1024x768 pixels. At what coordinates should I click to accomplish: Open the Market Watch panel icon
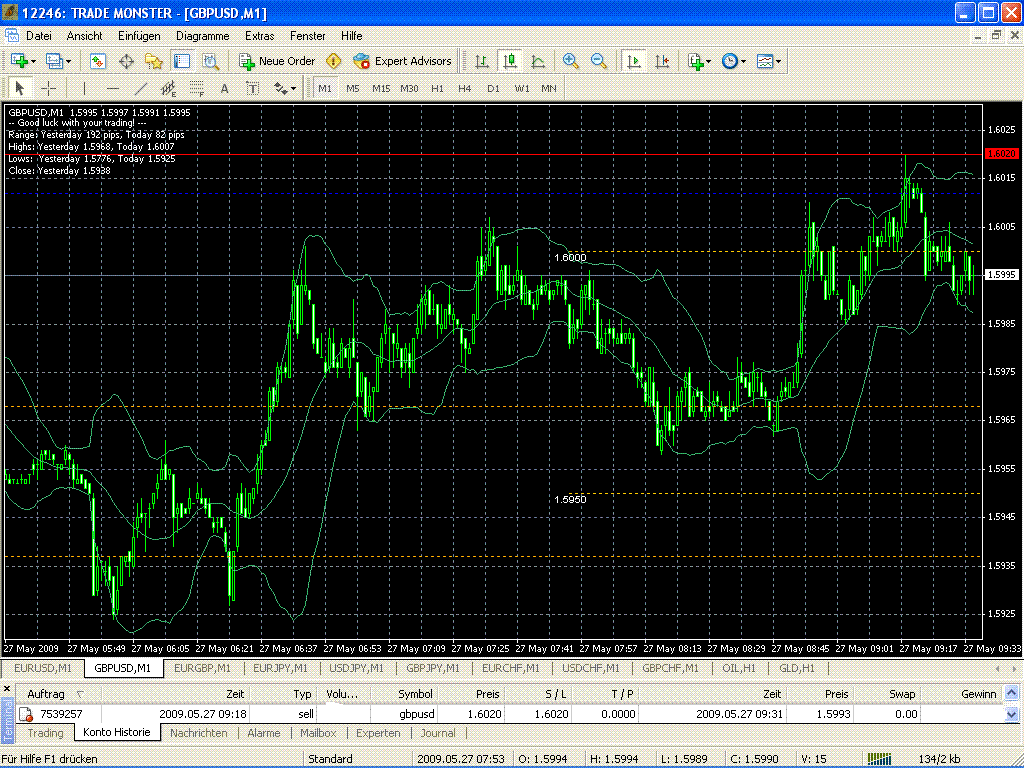(x=98, y=61)
